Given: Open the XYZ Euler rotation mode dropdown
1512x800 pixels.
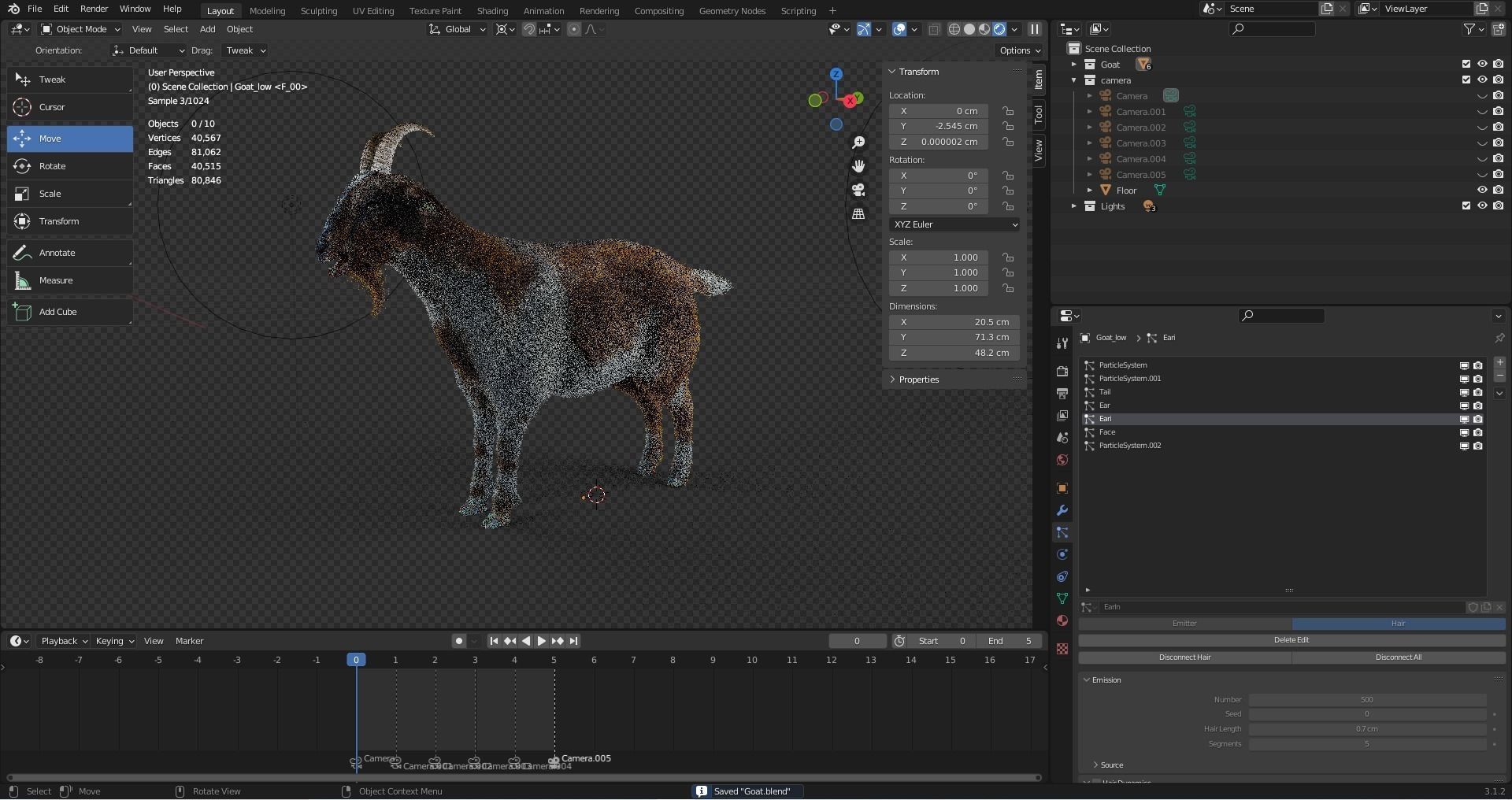Looking at the screenshot, I should click(954, 224).
